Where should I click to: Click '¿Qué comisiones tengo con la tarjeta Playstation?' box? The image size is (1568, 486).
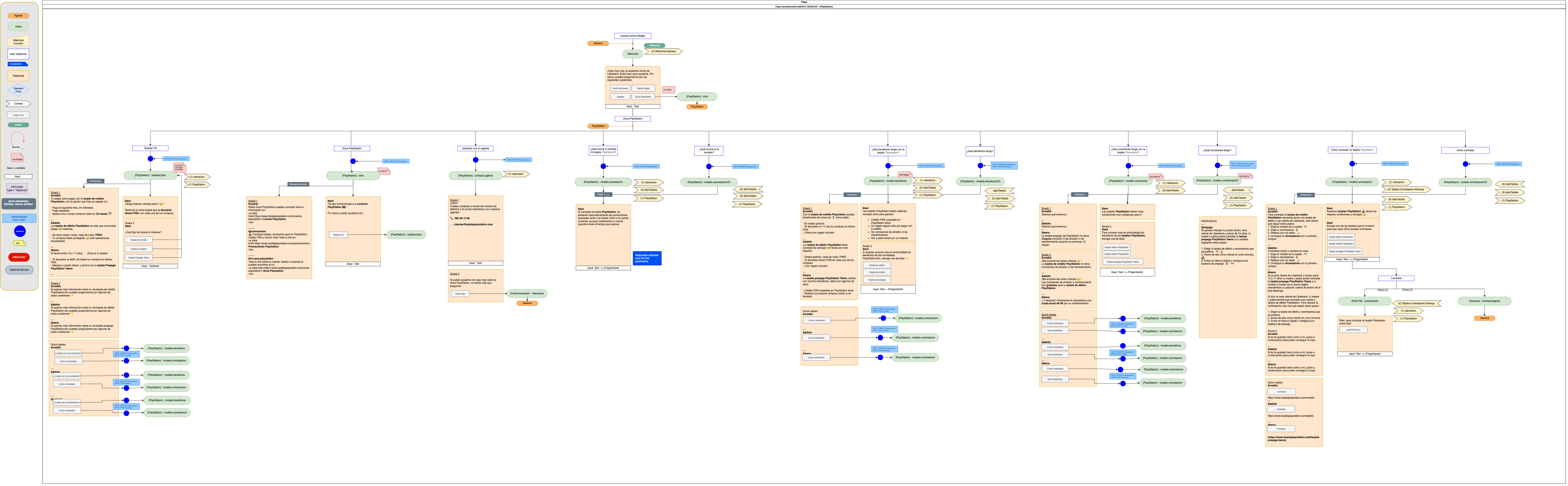1128,151
